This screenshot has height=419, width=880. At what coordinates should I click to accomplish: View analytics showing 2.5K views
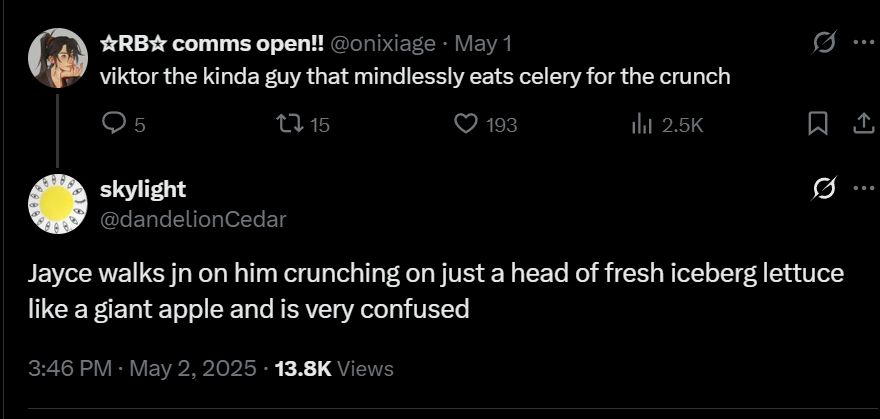click(x=667, y=125)
